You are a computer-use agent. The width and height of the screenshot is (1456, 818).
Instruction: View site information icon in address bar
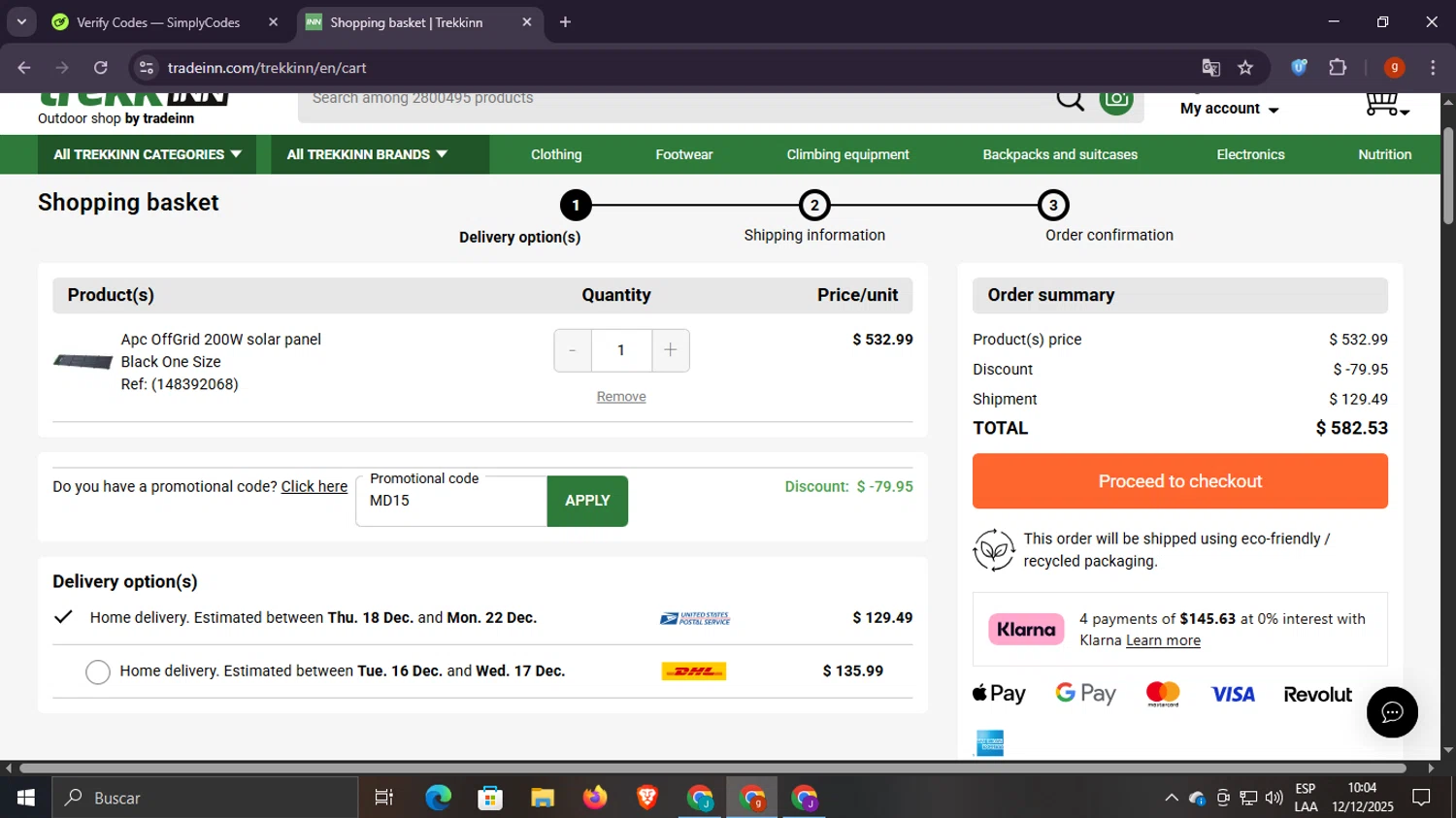pyautogui.click(x=147, y=68)
